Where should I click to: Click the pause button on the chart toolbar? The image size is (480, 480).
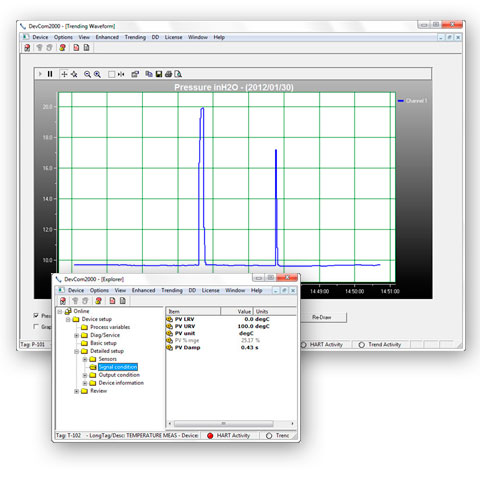tap(50, 74)
